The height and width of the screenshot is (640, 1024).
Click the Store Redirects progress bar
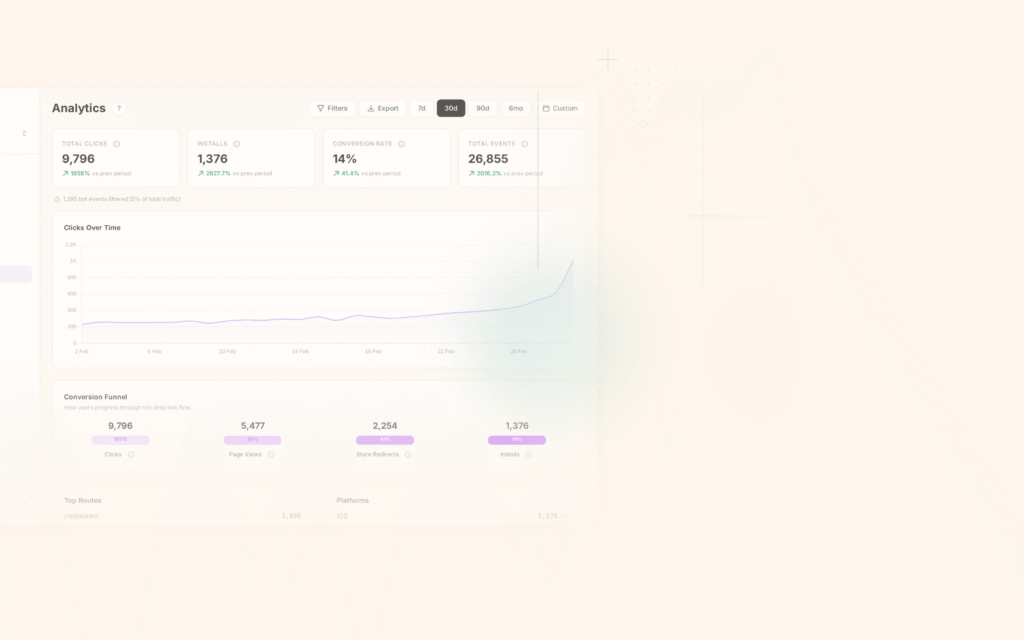(x=385, y=439)
